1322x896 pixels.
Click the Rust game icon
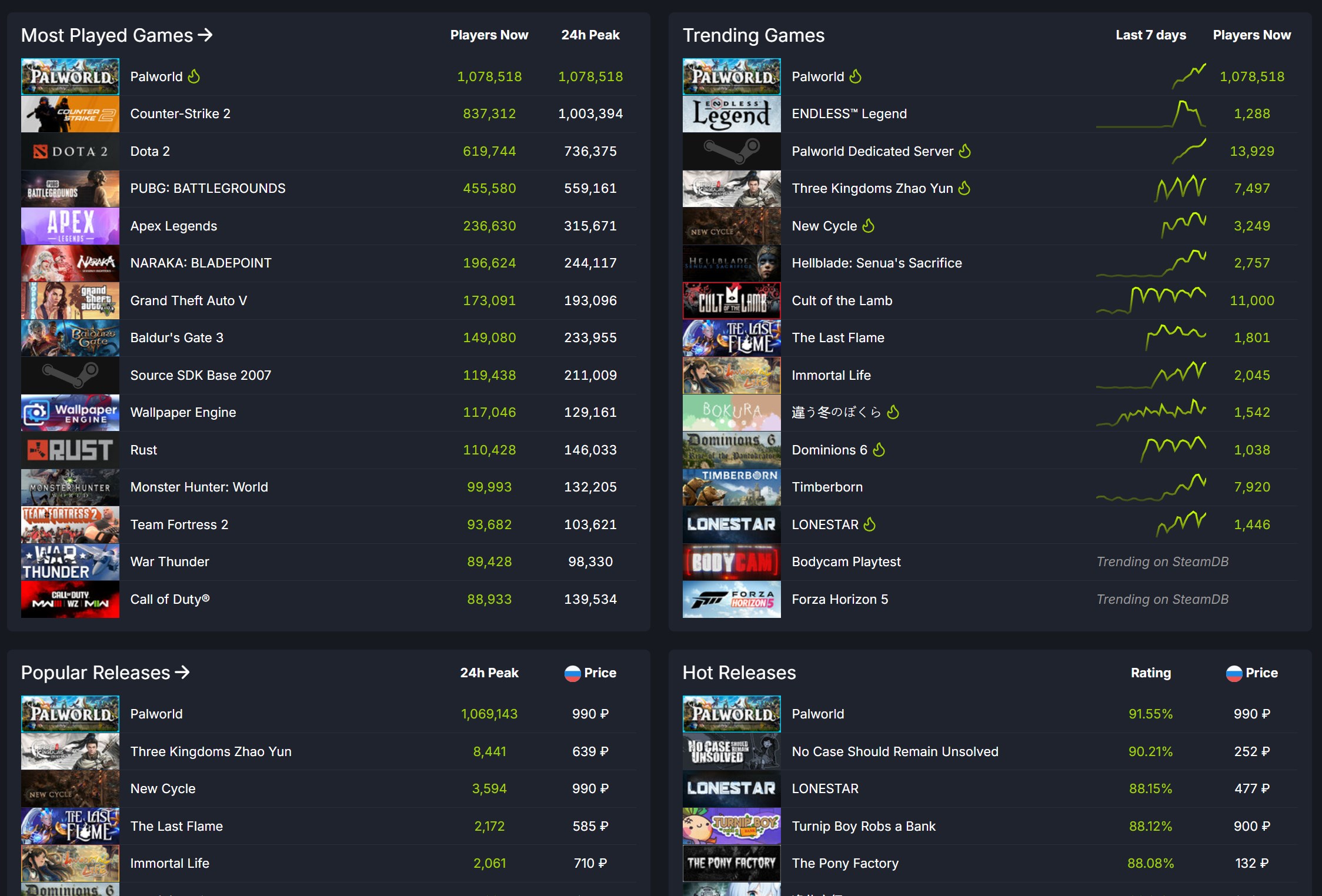point(69,449)
